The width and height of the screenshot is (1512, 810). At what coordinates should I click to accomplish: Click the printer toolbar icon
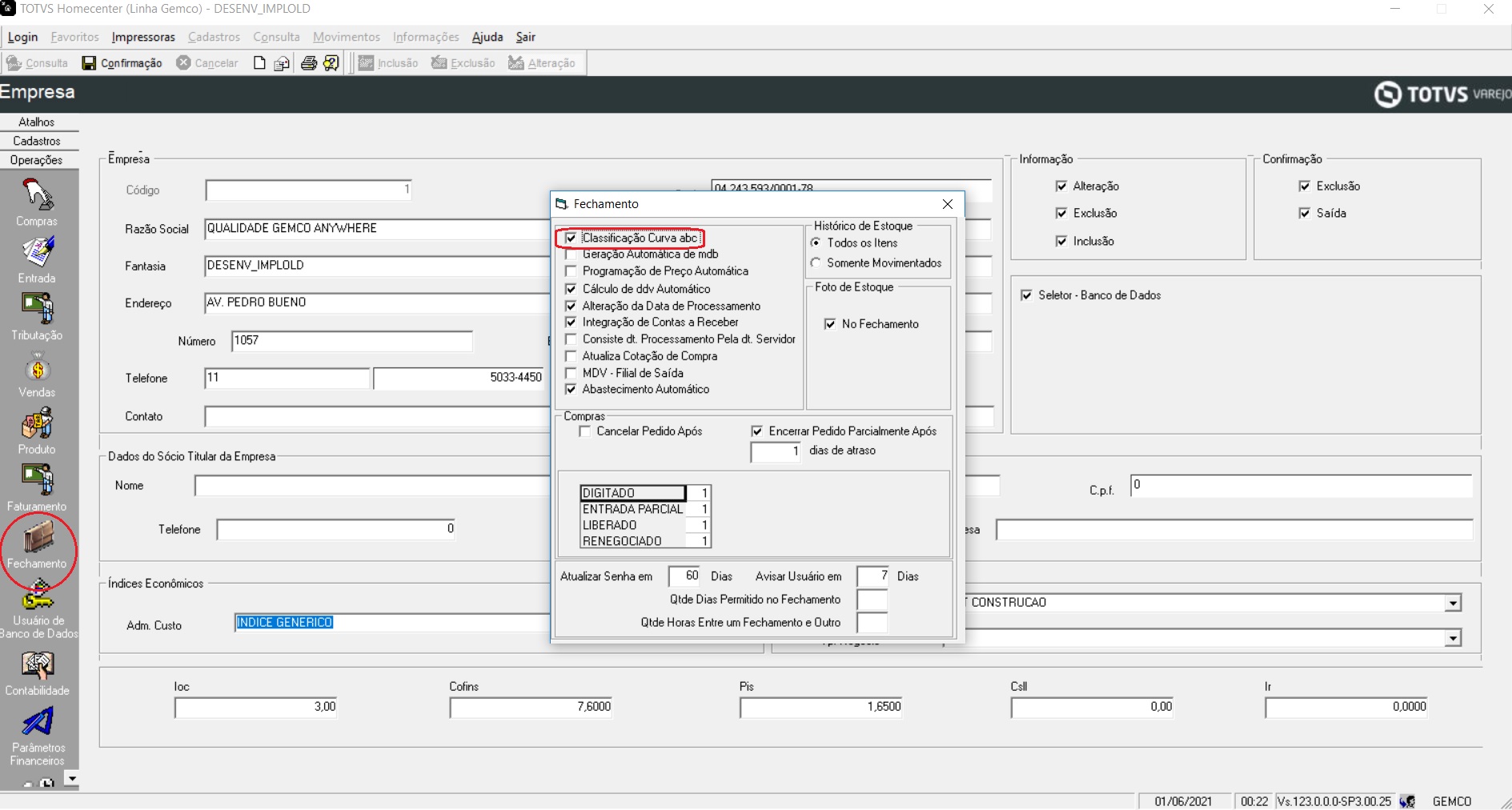click(308, 63)
